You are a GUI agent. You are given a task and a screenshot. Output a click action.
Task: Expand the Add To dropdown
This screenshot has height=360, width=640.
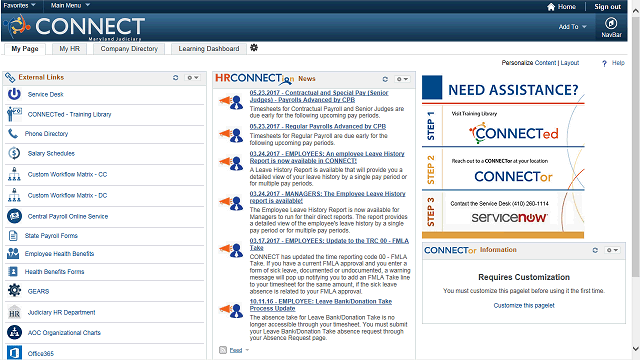[572, 27]
